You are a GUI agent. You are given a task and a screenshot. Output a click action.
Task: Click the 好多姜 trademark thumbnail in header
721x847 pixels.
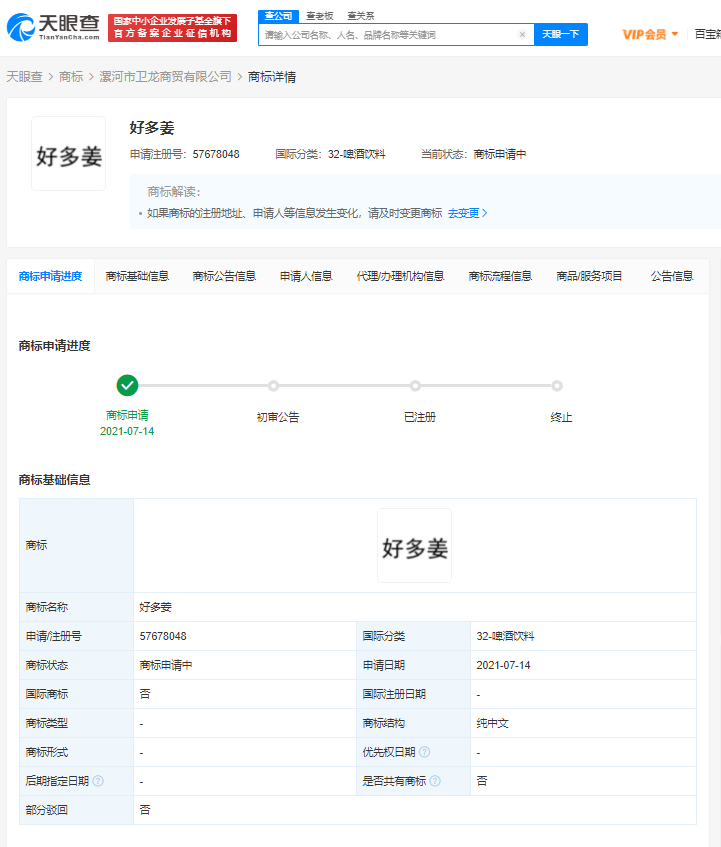[69, 153]
